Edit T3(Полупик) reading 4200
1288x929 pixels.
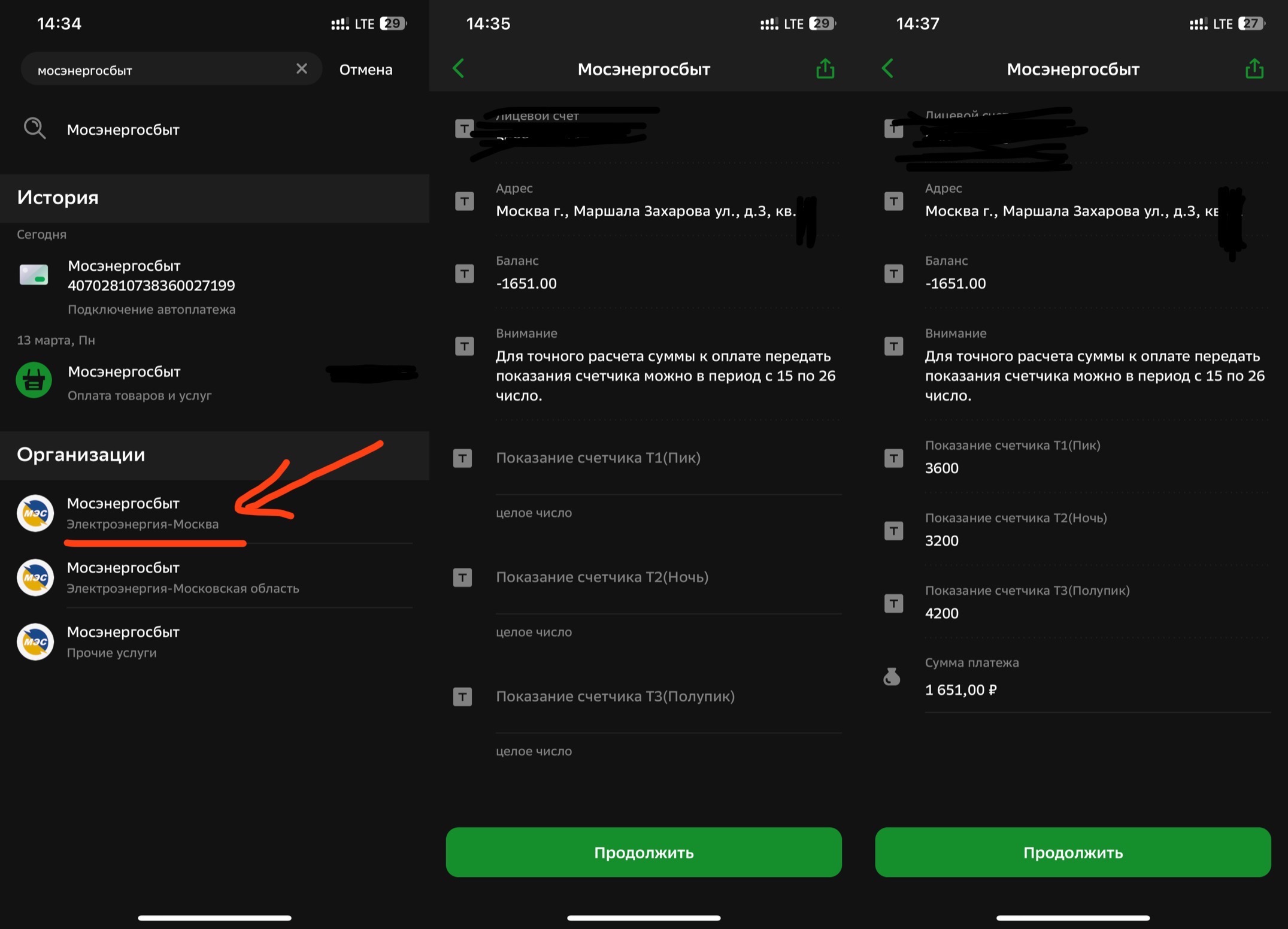[942, 613]
